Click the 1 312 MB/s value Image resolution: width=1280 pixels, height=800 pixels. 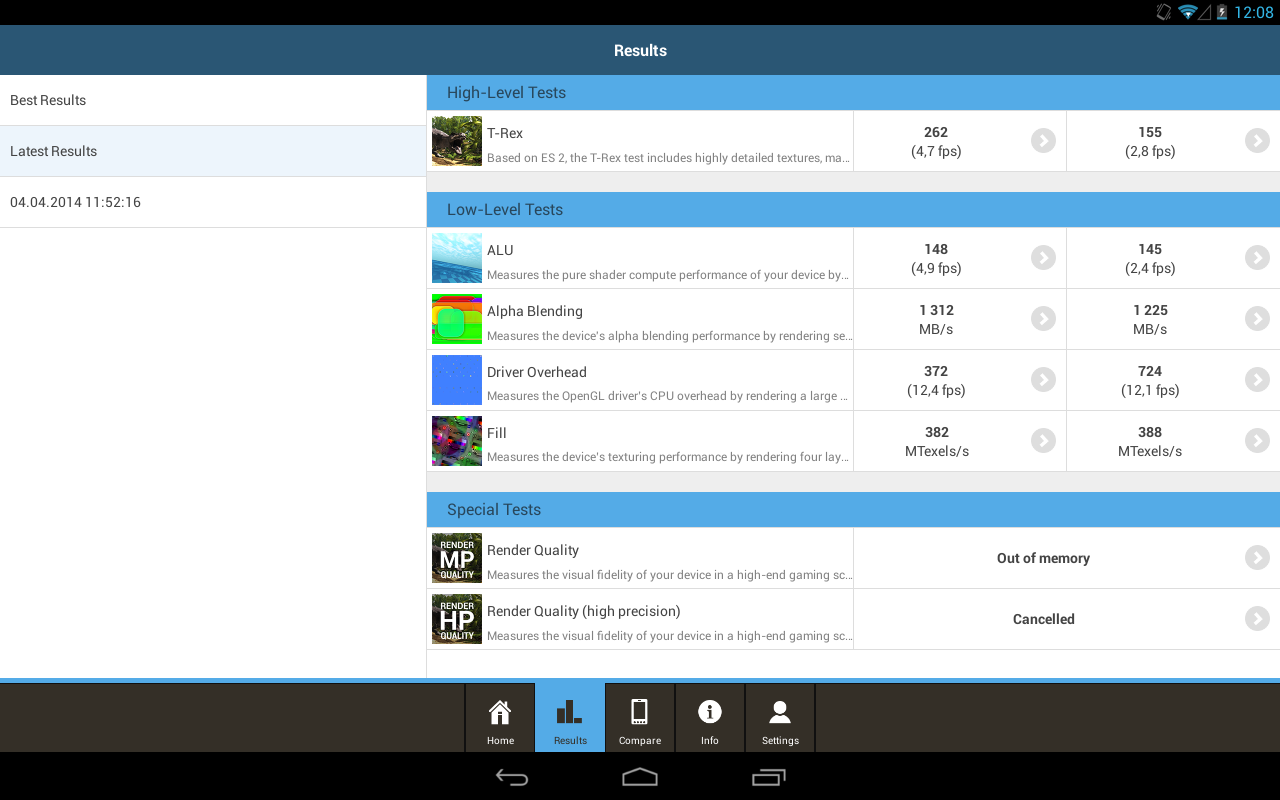pos(936,320)
